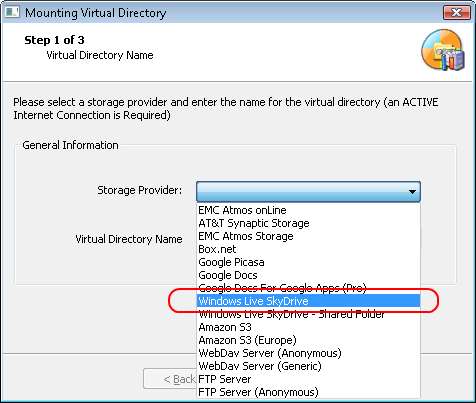The height and width of the screenshot is (403, 476).
Task: Pick EMC Atmos Storage option
Action: [308, 236]
